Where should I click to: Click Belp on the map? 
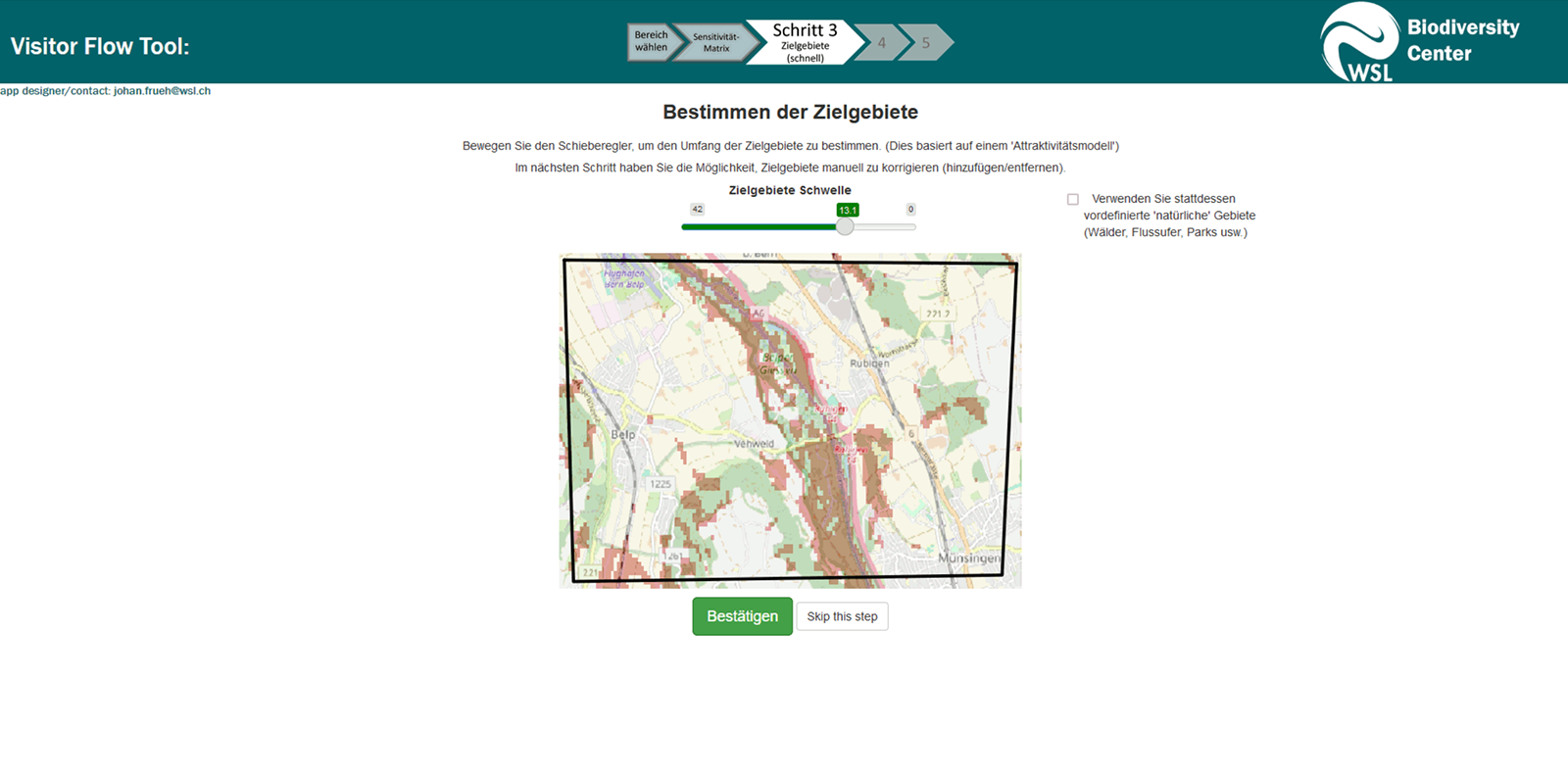(x=623, y=434)
